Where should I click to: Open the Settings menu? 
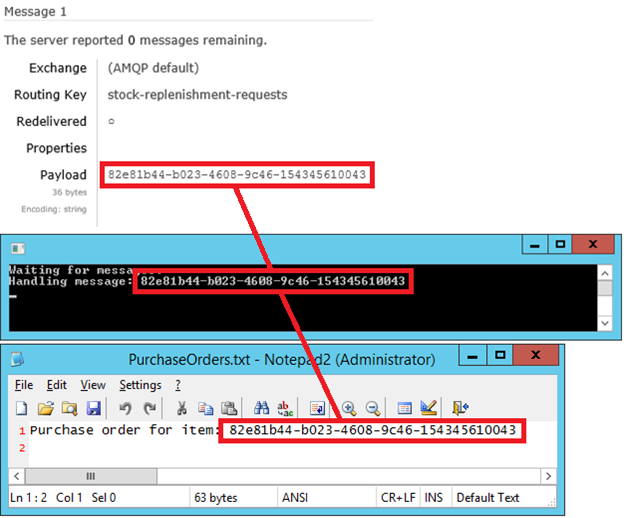tap(140, 385)
